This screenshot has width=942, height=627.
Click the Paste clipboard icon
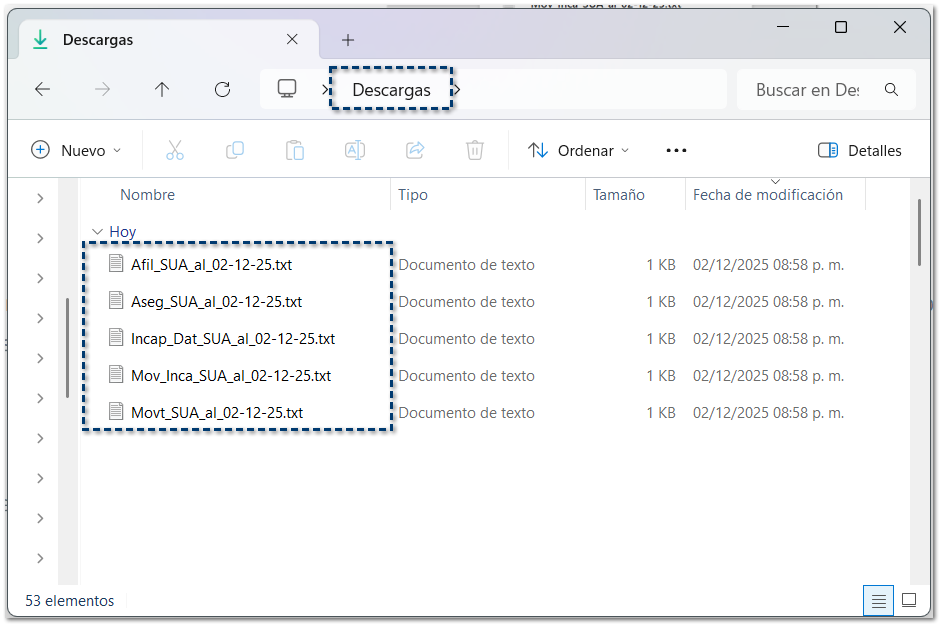(295, 150)
